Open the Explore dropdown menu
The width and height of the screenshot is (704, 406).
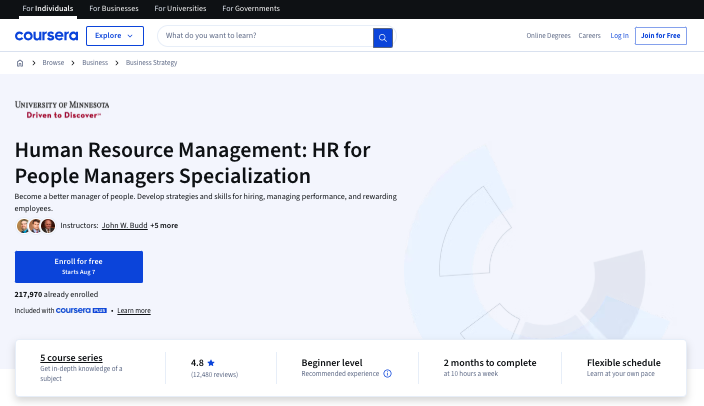click(115, 36)
